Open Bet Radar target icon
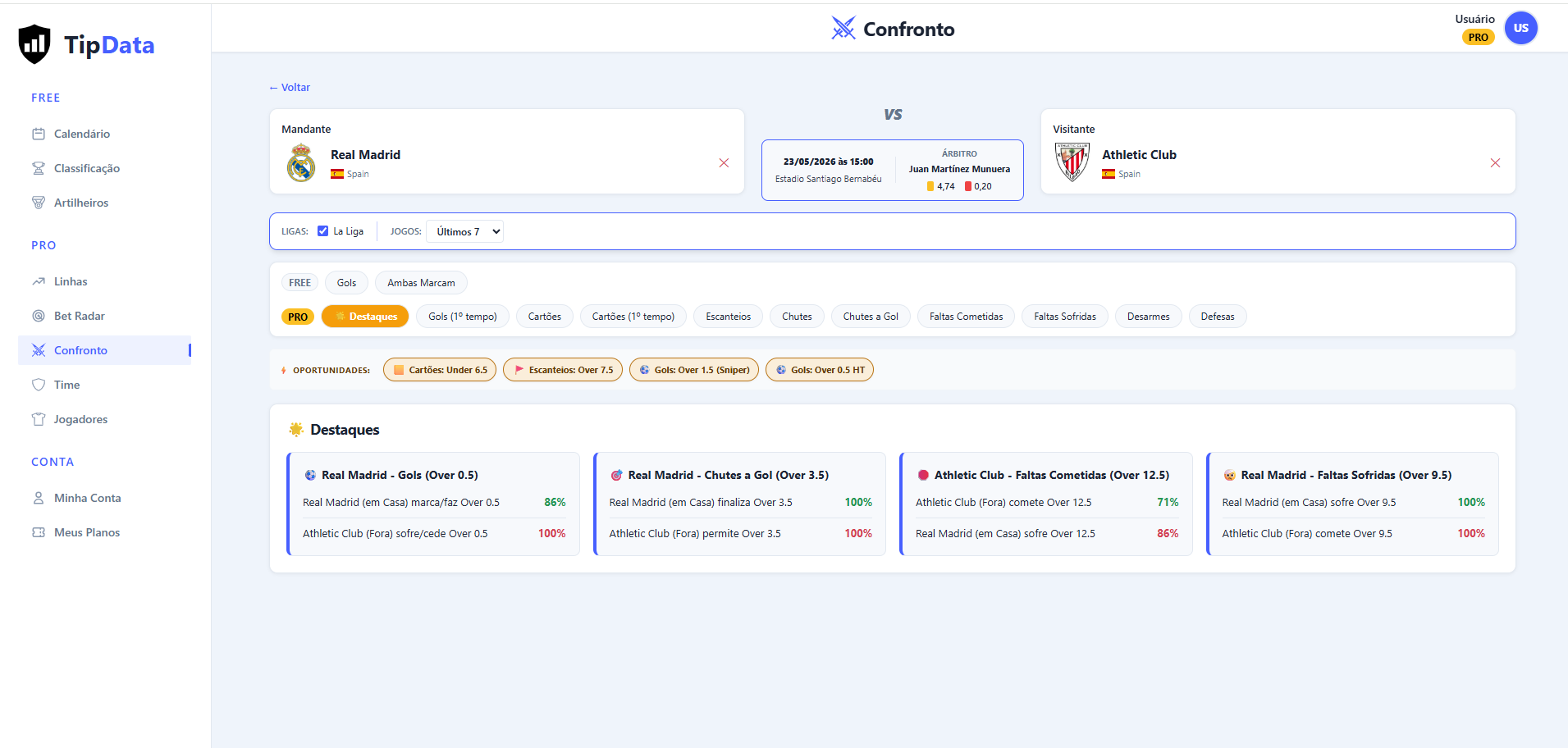 click(39, 316)
